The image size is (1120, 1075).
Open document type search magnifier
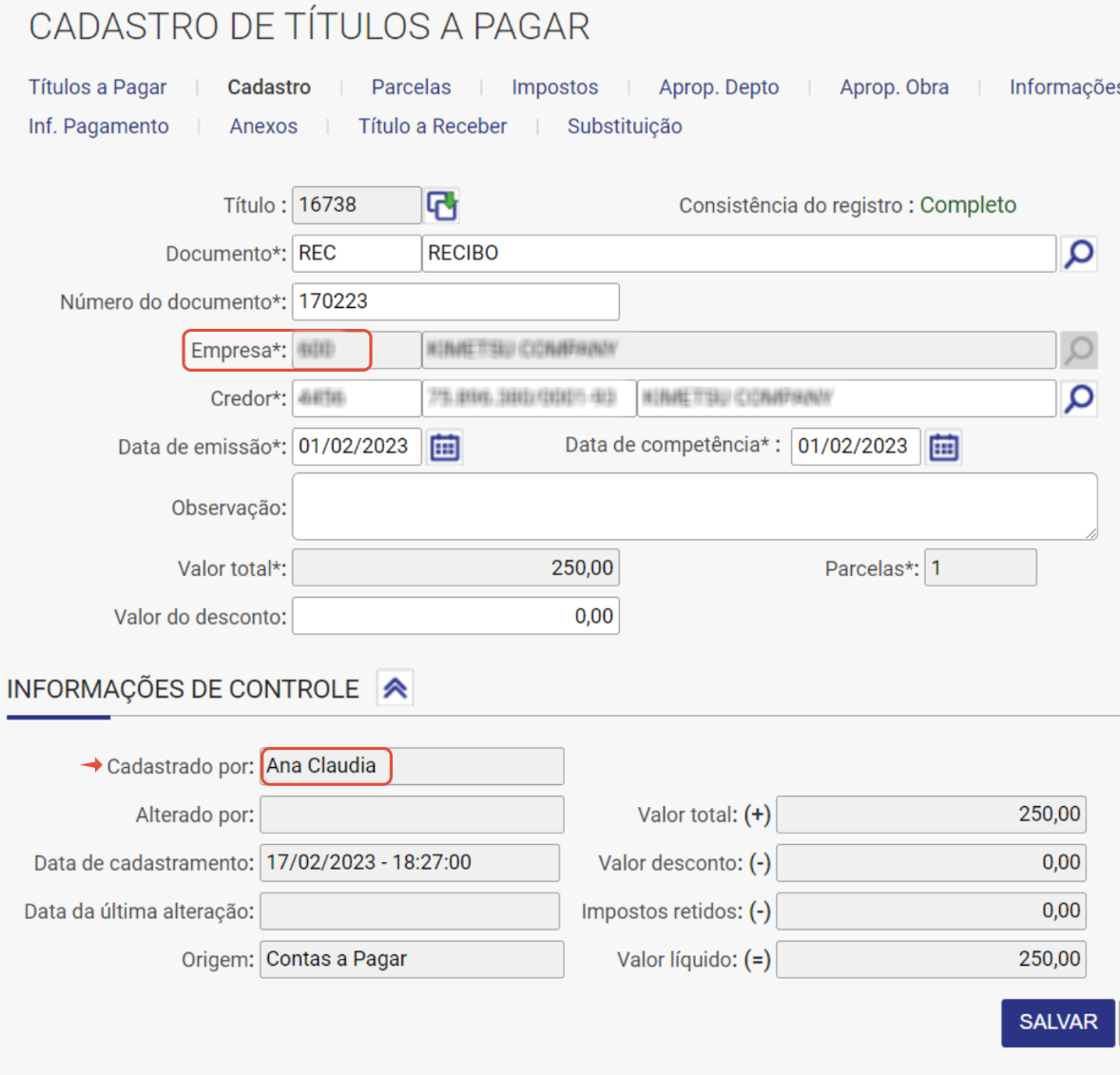1078,254
